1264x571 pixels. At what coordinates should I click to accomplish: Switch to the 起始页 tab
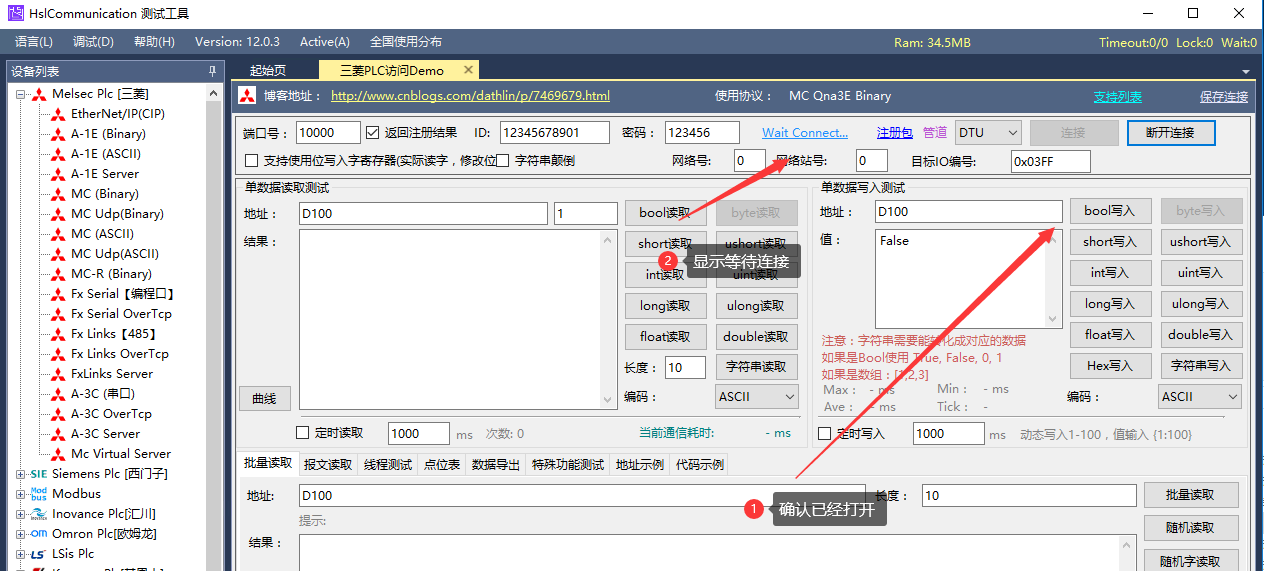pyautogui.click(x=268, y=70)
